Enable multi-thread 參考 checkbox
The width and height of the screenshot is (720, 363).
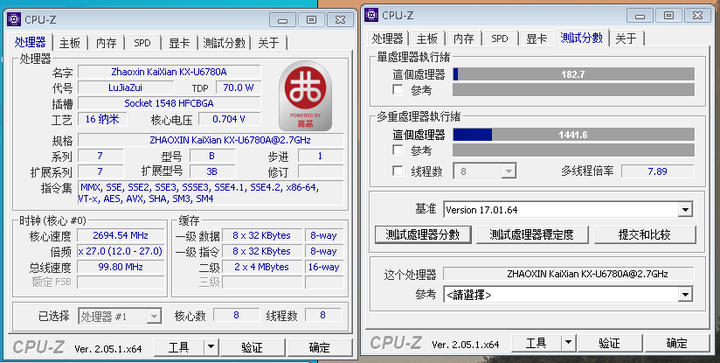pyautogui.click(x=398, y=150)
